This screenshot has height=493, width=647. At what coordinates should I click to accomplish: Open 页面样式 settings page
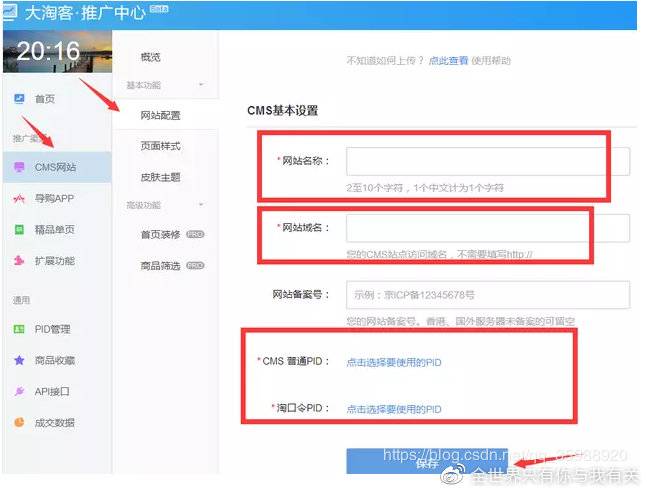tap(160, 146)
